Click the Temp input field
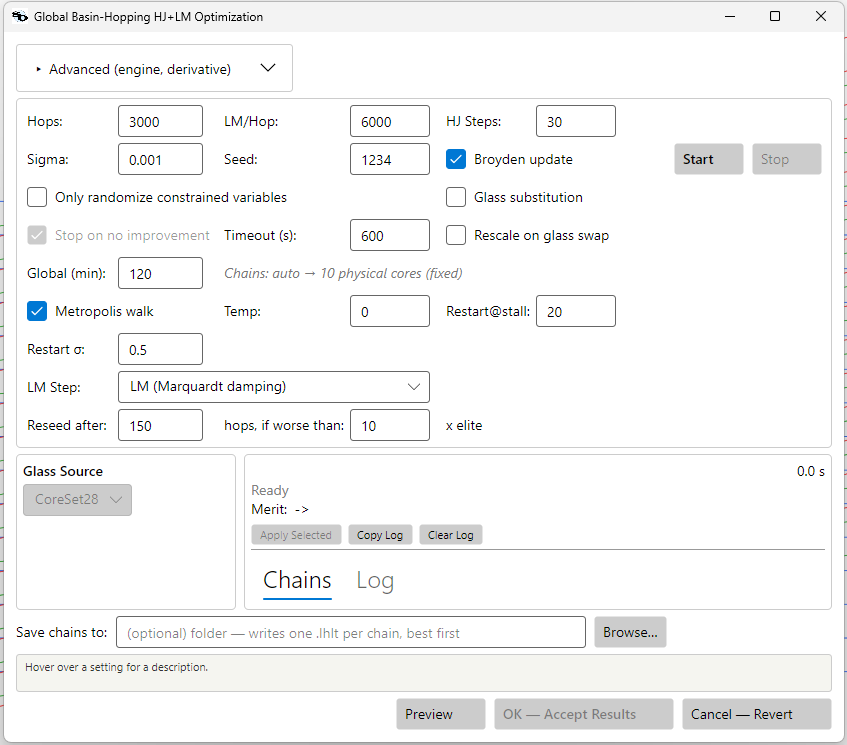Screen dimensions: 847x745 pos(389,311)
